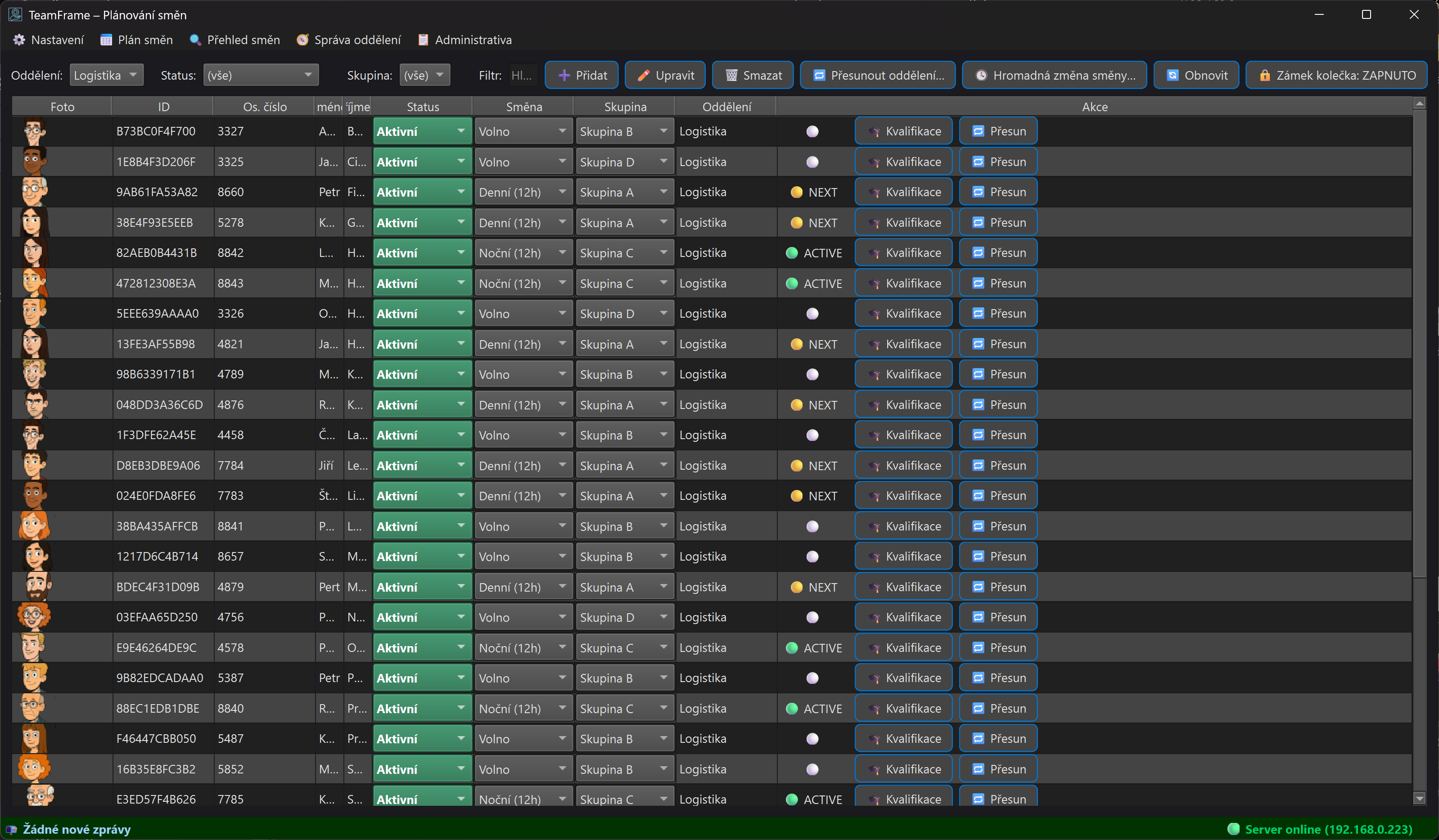Click the refresh icon on Obnovit
The width and height of the screenshot is (1439, 840).
pos(1173,75)
